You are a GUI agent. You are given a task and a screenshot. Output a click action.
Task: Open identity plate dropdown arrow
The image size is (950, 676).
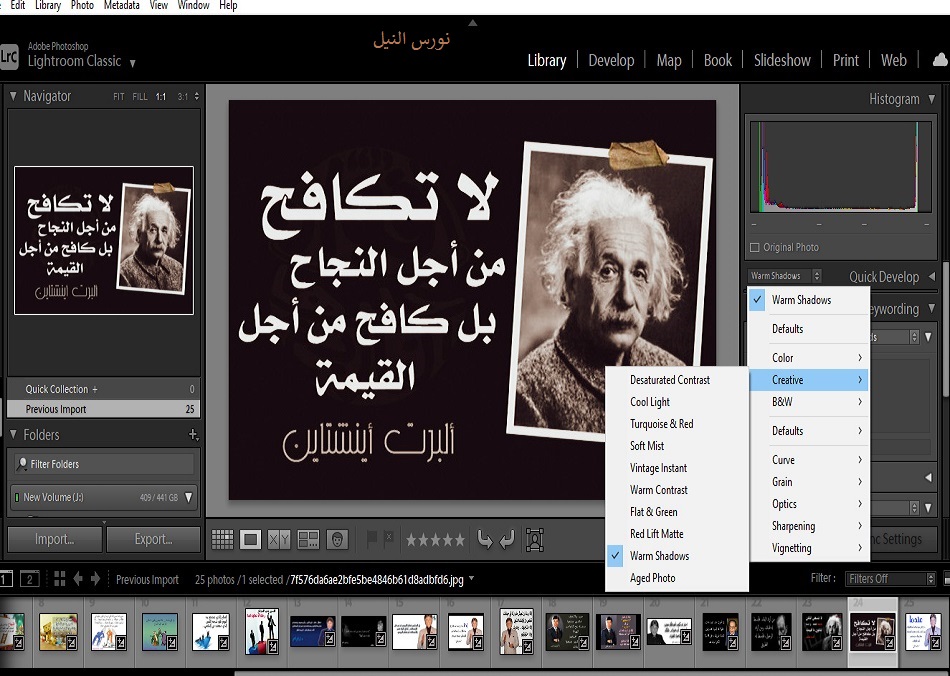coord(132,63)
